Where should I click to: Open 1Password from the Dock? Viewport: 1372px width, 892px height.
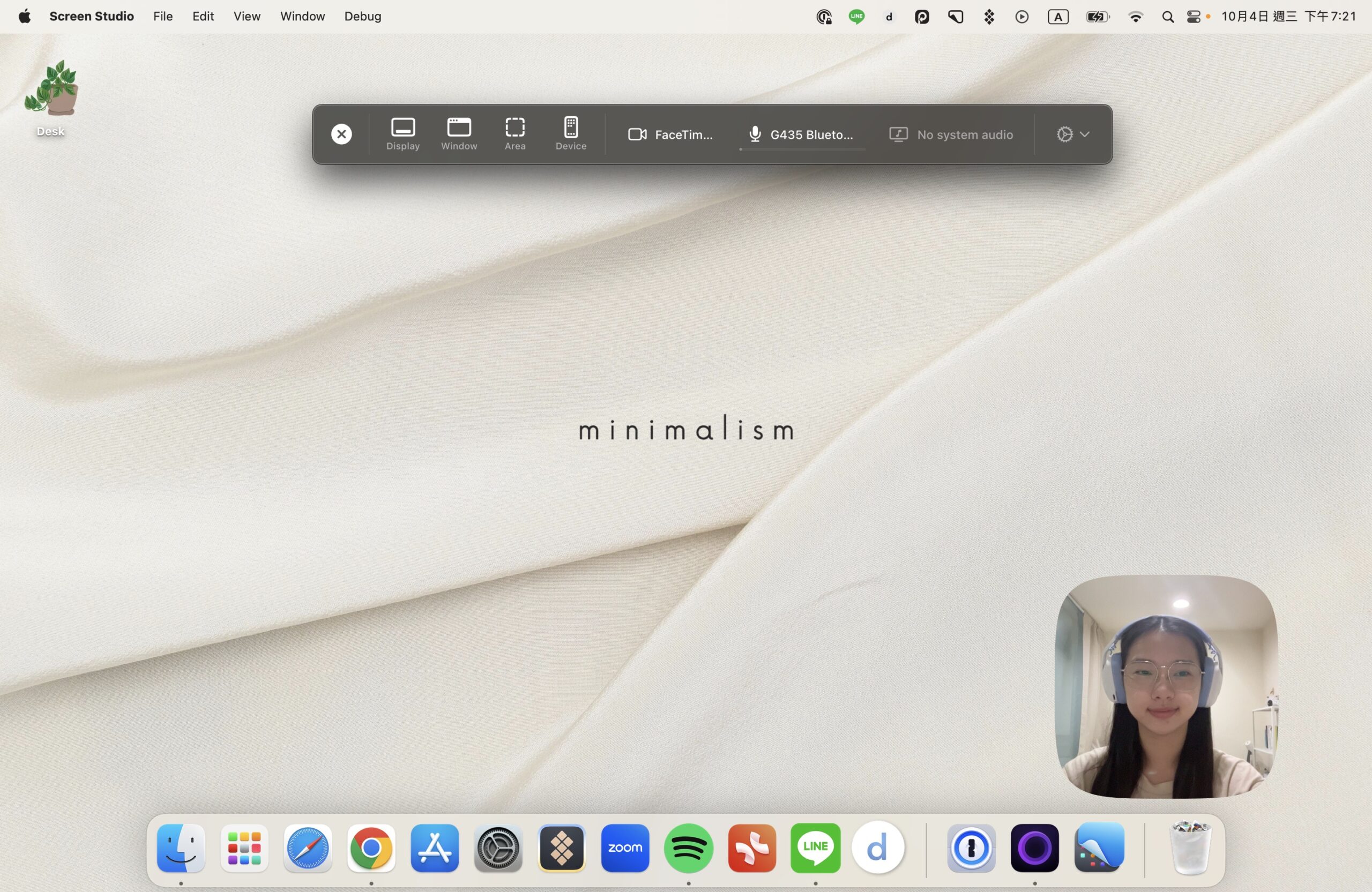click(971, 848)
